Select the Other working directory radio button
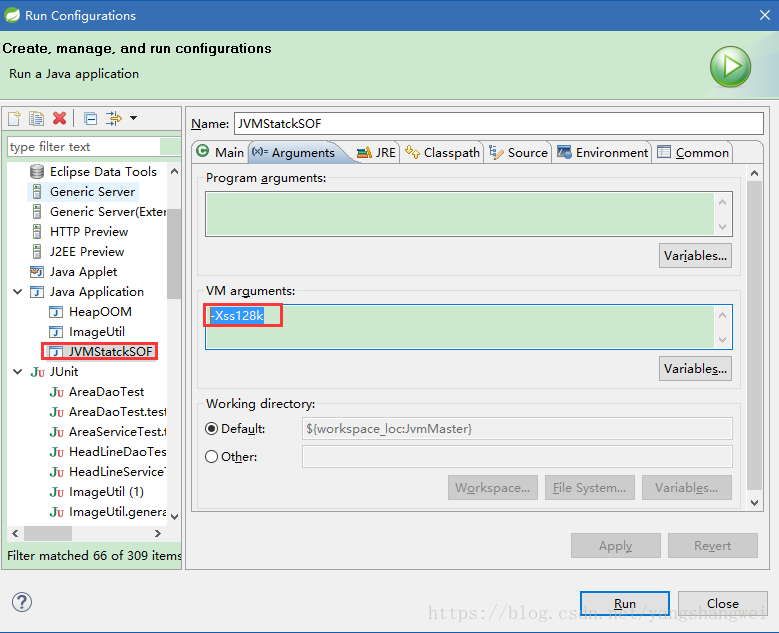The height and width of the screenshot is (633, 779). click(x=211, y=457)
